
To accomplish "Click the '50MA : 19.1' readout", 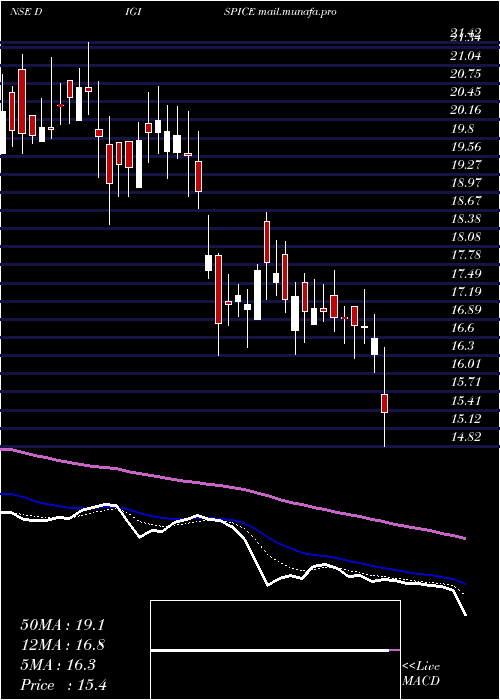I will tap(62, 625).
